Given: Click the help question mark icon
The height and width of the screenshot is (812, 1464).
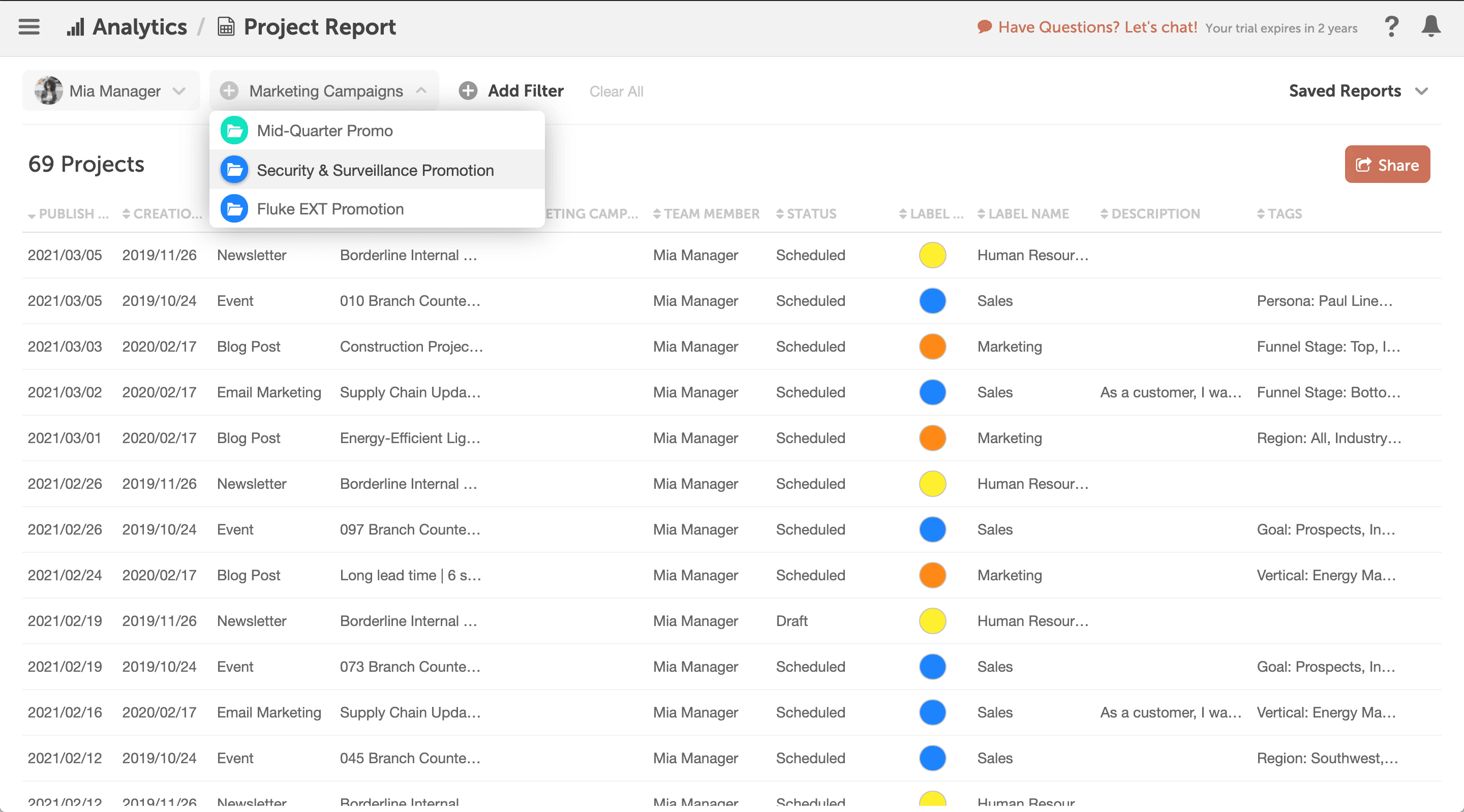Looking at the screenshot, I should pyautogui.click(x=1391, y=27).
